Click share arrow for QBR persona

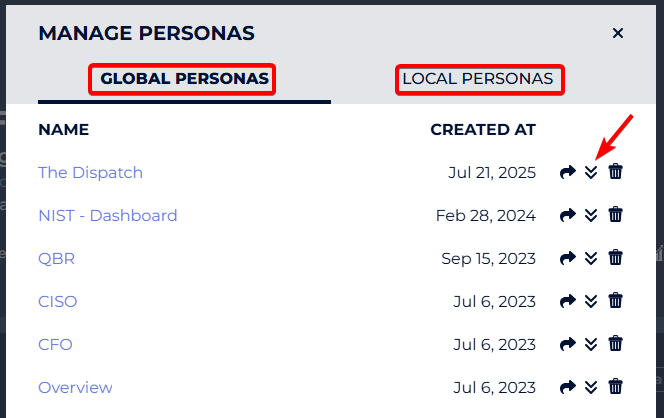click(x=567, y=258)
